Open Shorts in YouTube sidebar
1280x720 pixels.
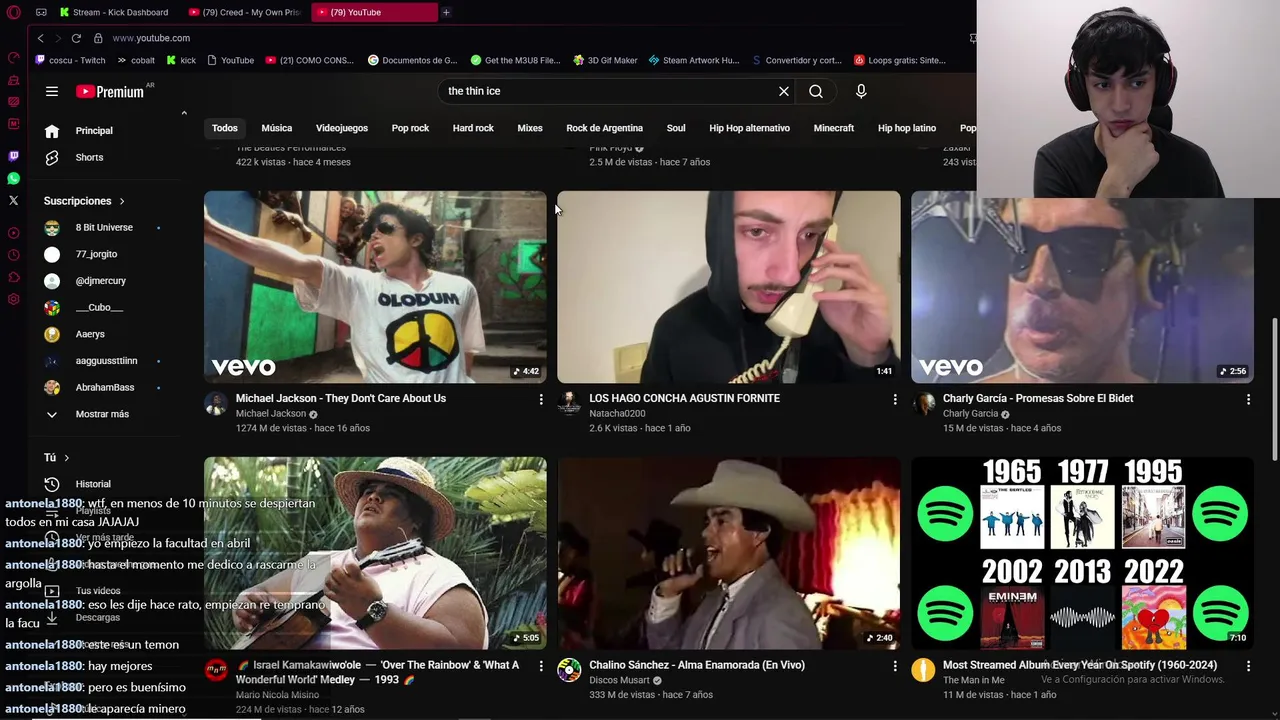[x=89, y=157]
